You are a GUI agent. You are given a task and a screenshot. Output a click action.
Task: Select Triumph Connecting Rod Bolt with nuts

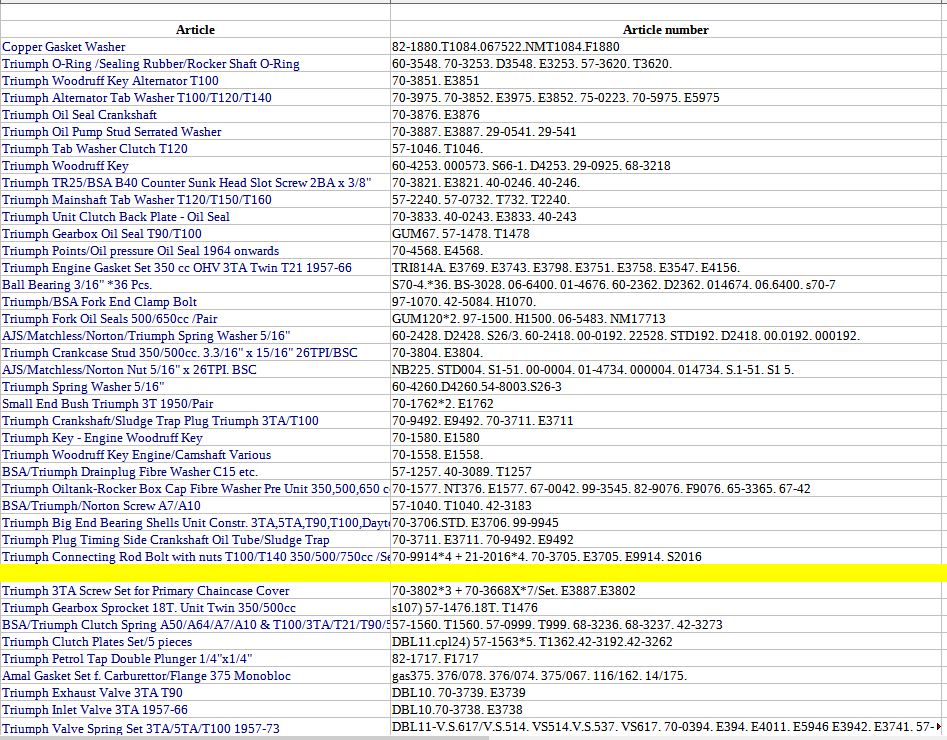[x=195, y=556]
